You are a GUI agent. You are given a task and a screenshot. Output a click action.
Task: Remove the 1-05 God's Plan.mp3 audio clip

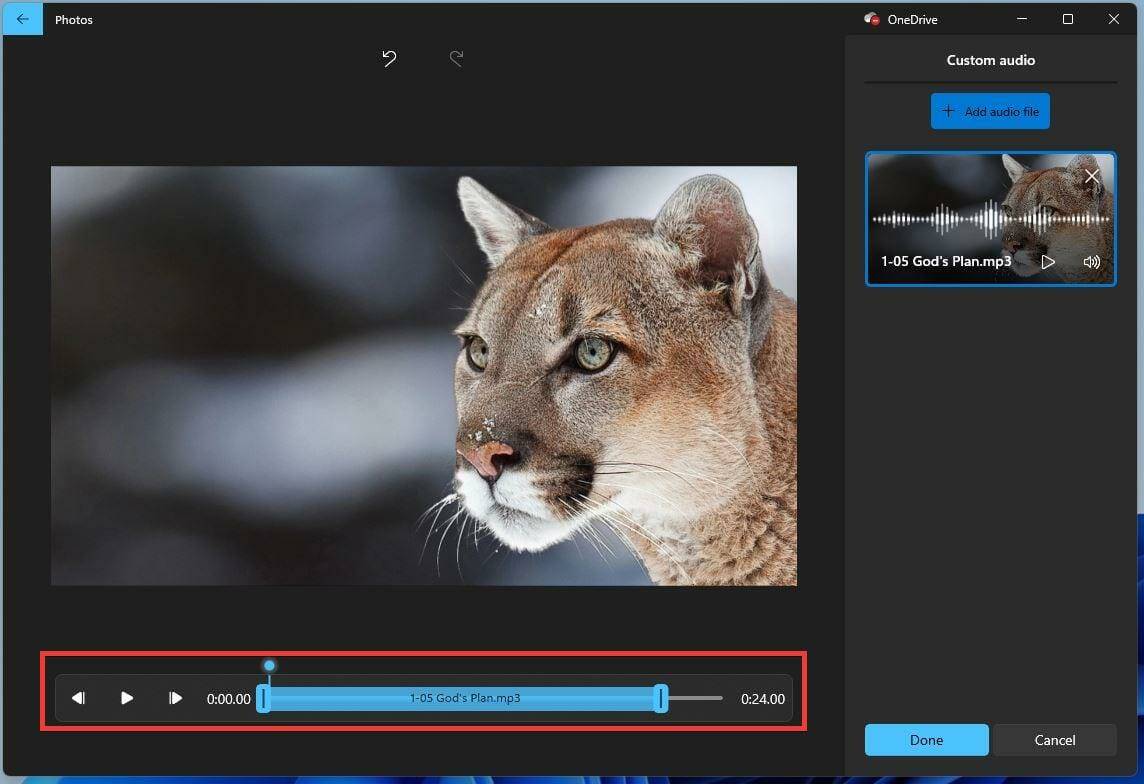[x=1091, y=176]
